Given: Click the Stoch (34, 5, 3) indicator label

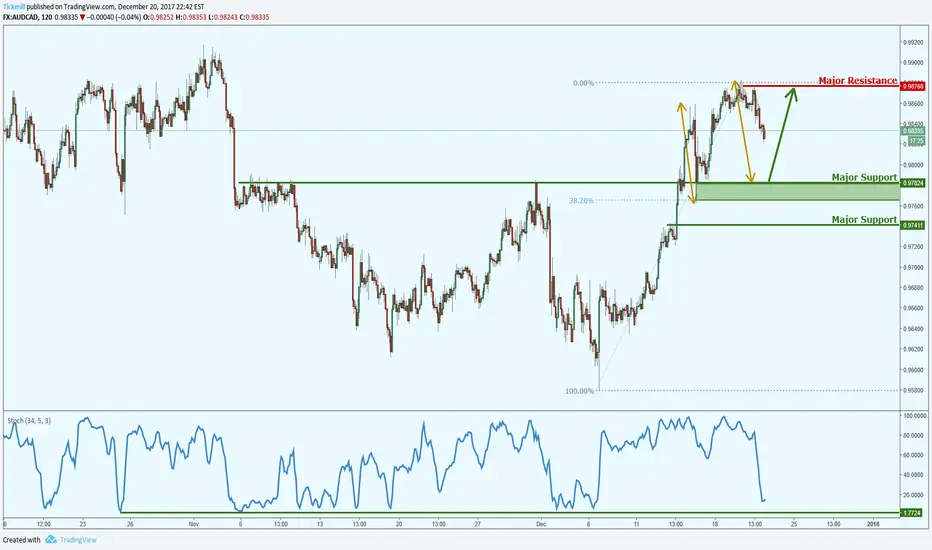Looking at the screenshot, I should point(29,420).
